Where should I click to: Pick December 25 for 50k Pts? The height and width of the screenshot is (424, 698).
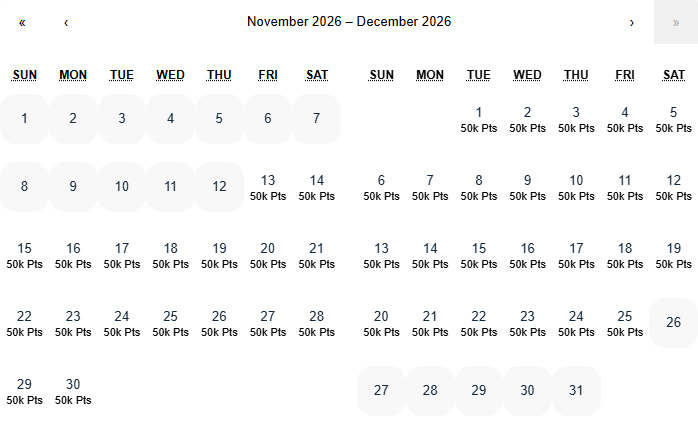(x=625, y=323)
